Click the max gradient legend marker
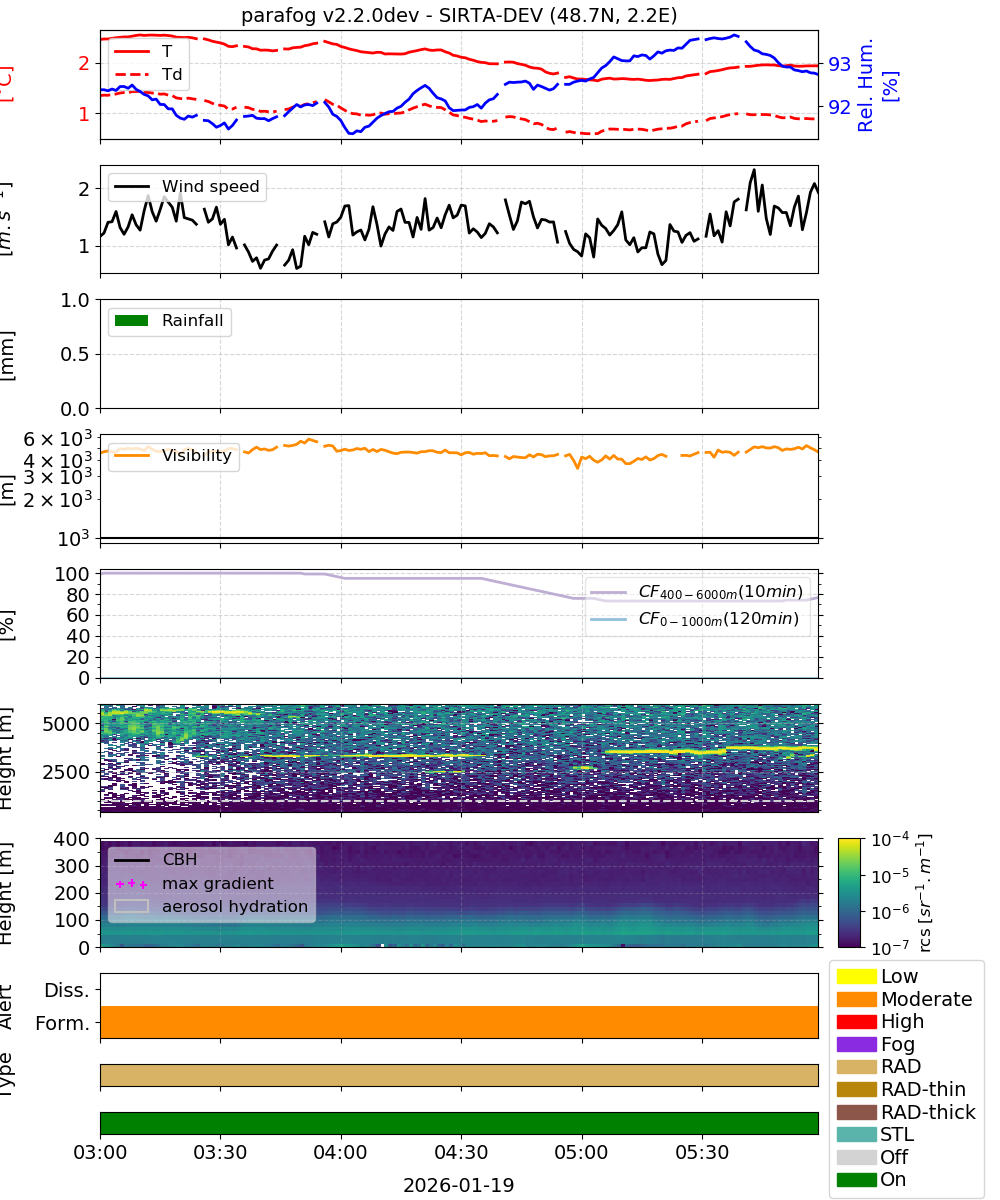 [x=131, y=884]
